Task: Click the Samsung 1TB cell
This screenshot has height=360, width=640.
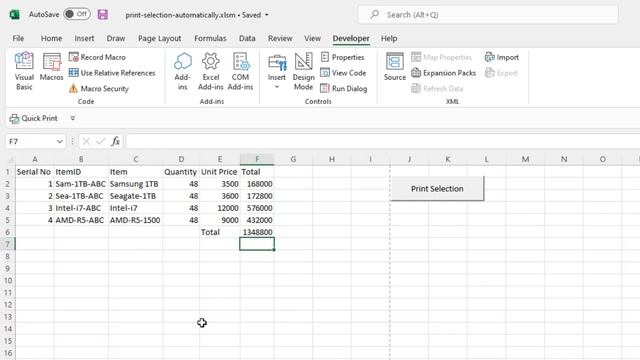Action: click(x=136, y=184)
